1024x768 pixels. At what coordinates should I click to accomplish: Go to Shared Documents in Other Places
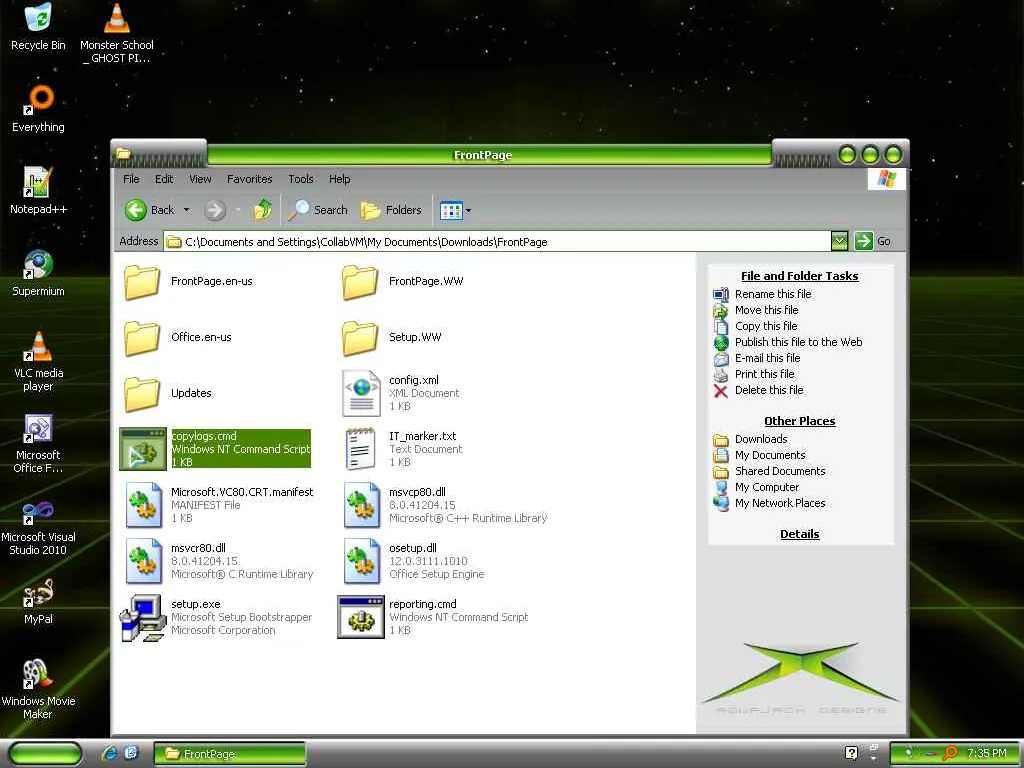[x=780, y=472]
